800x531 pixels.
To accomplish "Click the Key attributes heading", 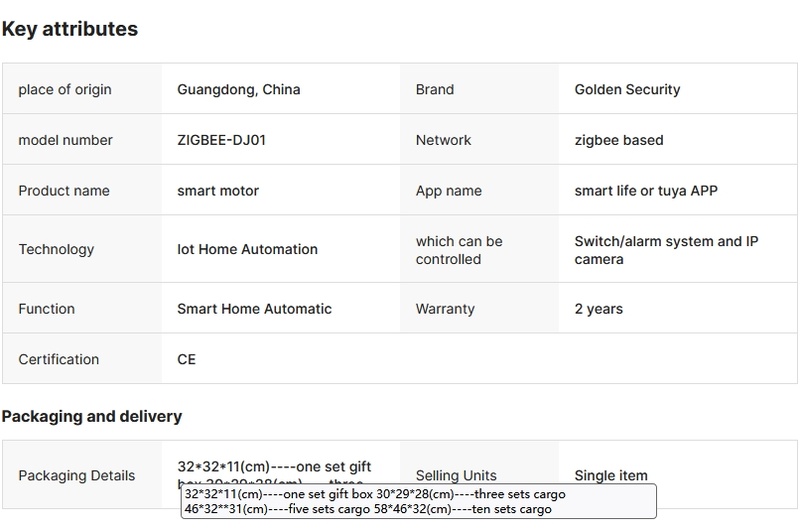I will 70,29.
